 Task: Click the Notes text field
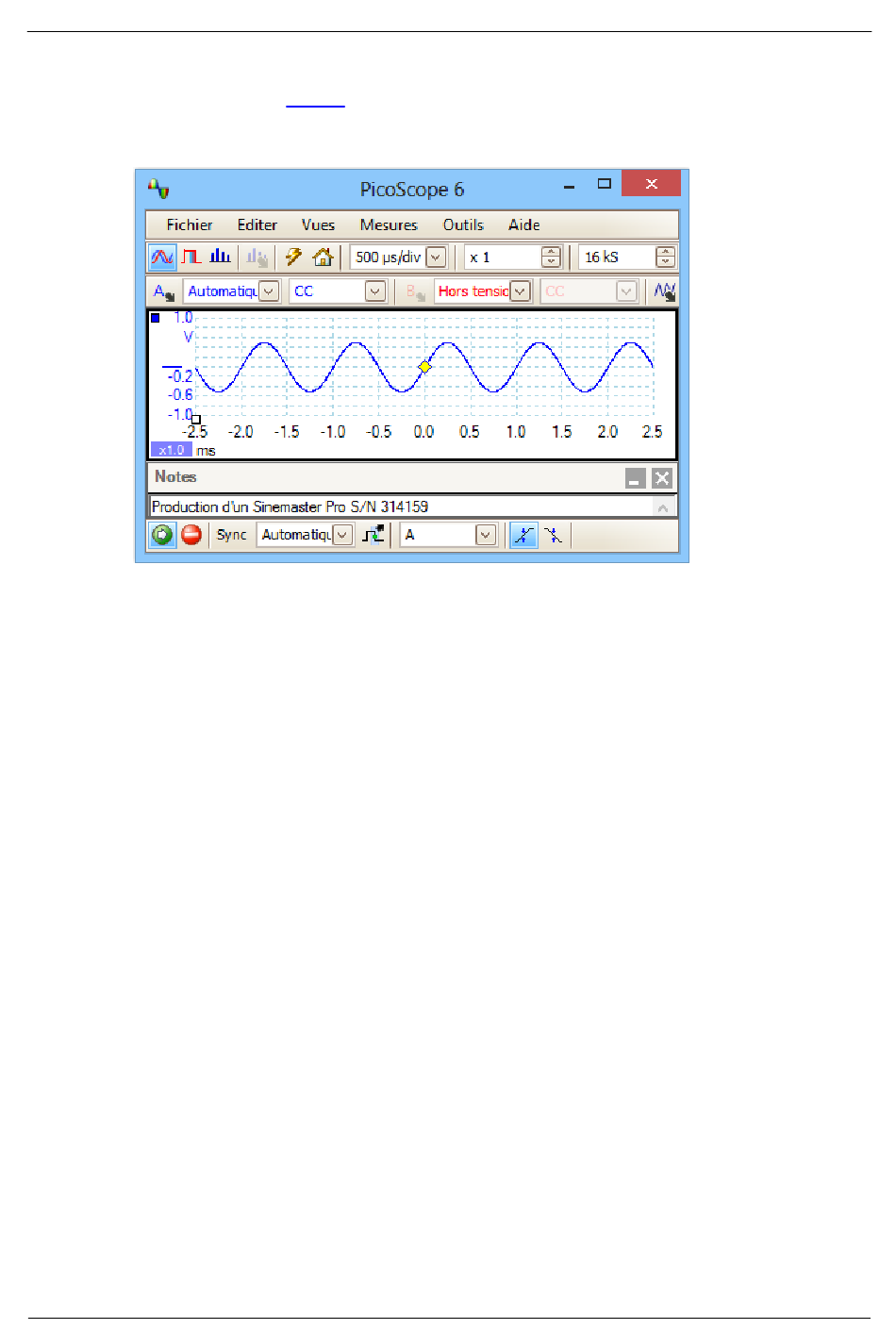402,507
